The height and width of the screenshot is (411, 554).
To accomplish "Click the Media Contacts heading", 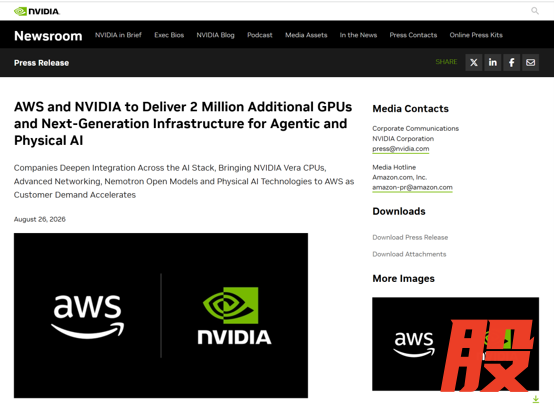I will click(x=410, y=108).
